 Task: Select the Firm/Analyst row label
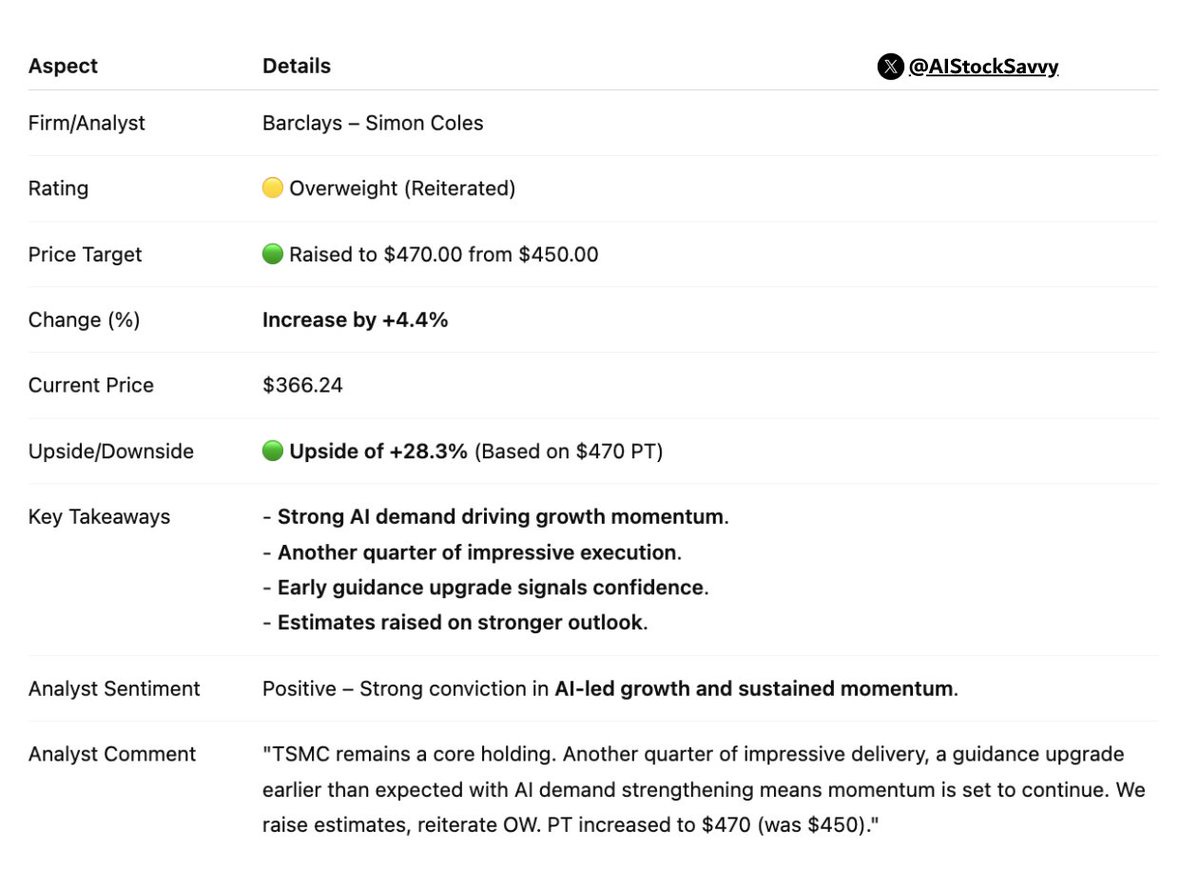86,123
